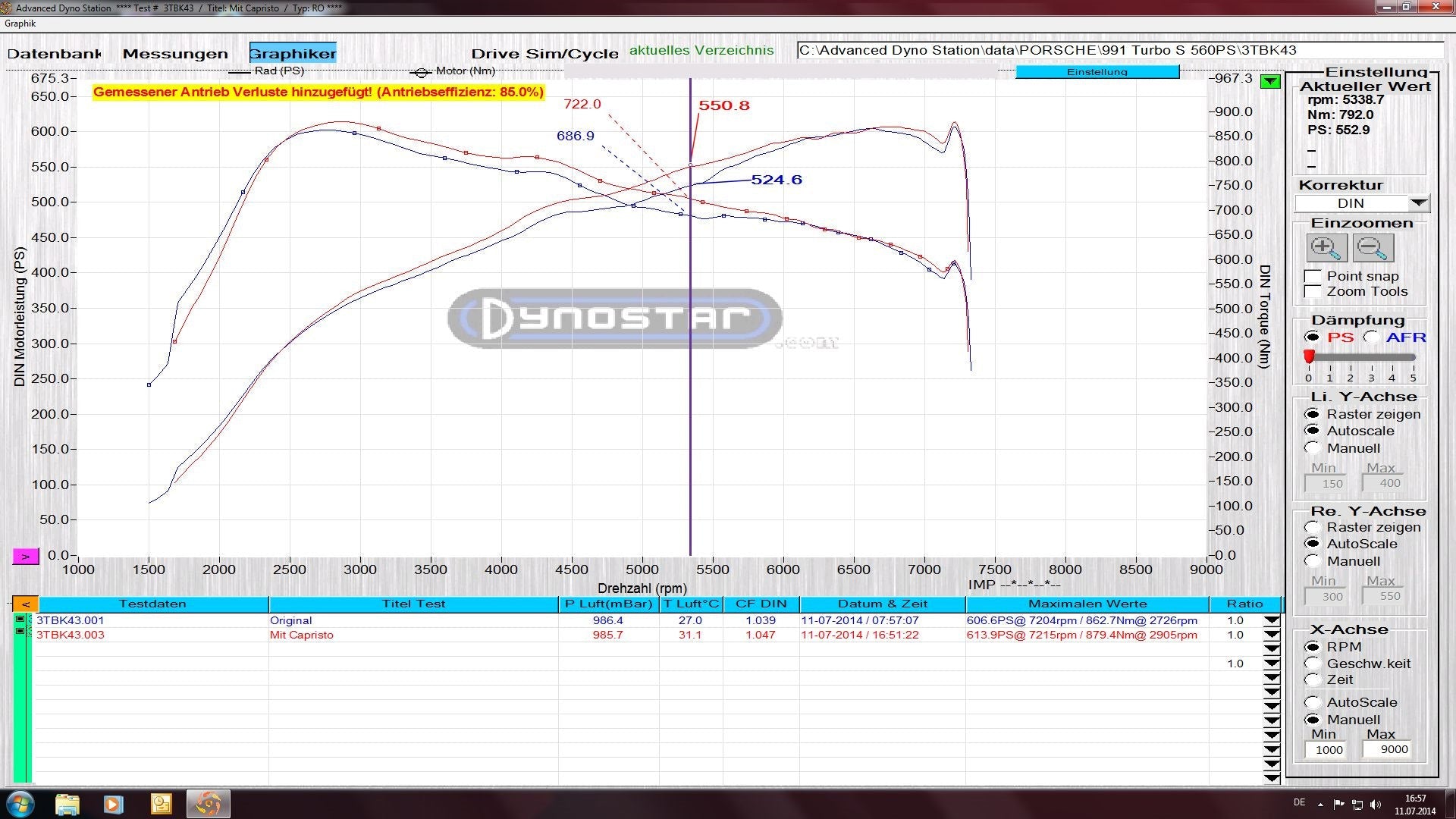This screenshot has height=819, width=1456.
Task: Select the AFR damping radio button
Action: 1371,337
